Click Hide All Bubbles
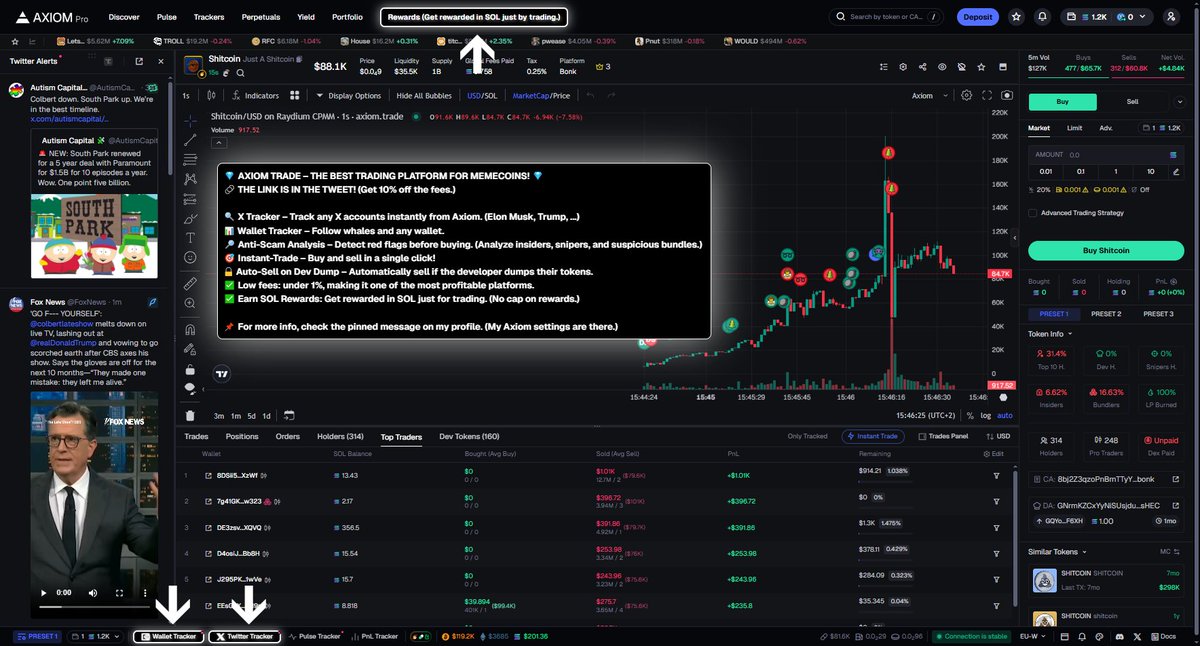Viewport: 1200px width, 646px height. pyautogui.click(x=424, y=96)
